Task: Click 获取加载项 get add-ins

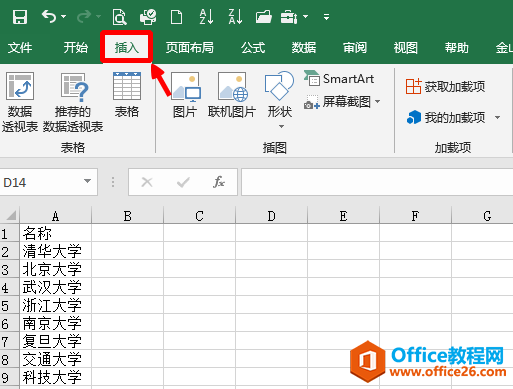Action: 445,86
